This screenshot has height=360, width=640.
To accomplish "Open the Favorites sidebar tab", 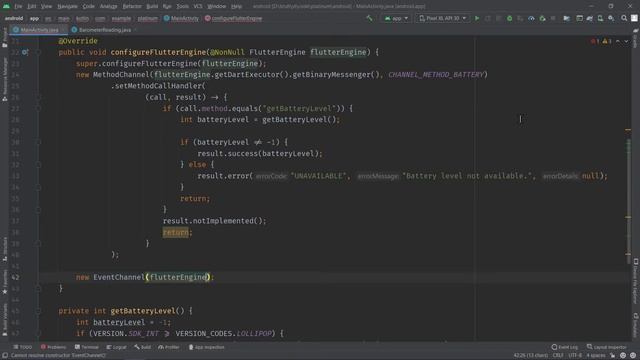I will (4, 282).
